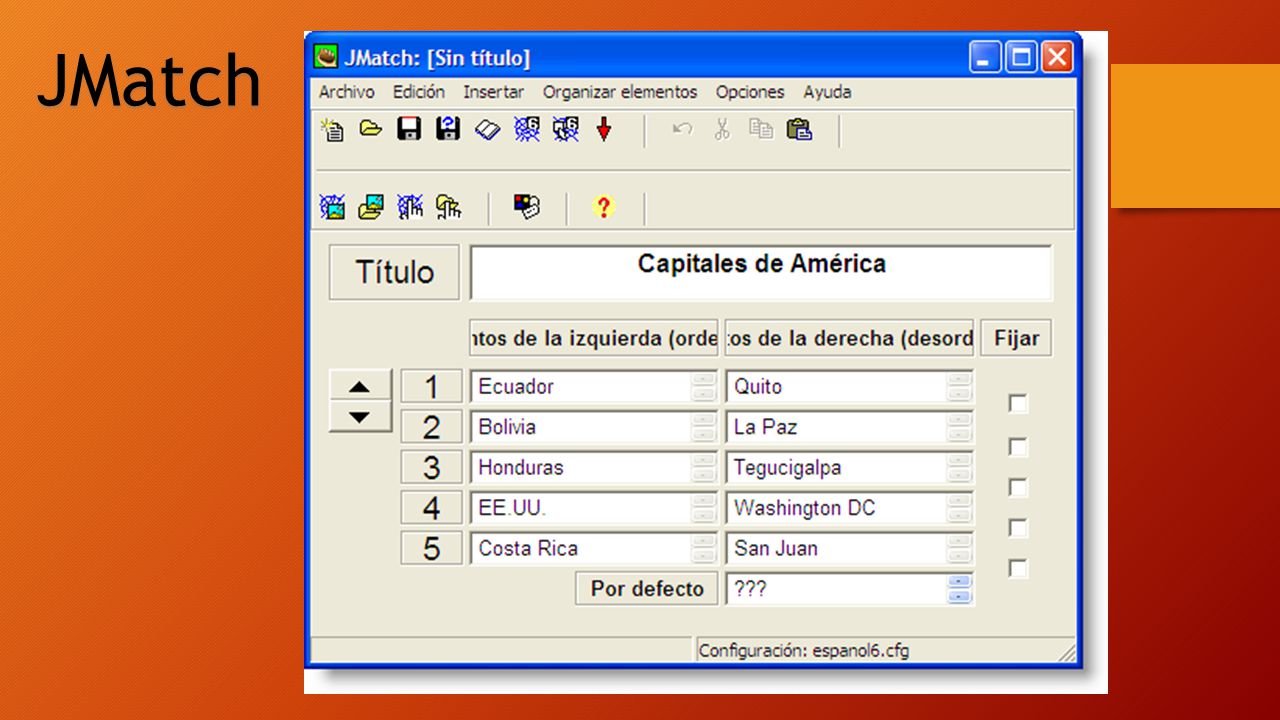Viewport: 1280px width, 720px height.
Task: Click the Save As floppy with question mark
Action: (448, 128)
